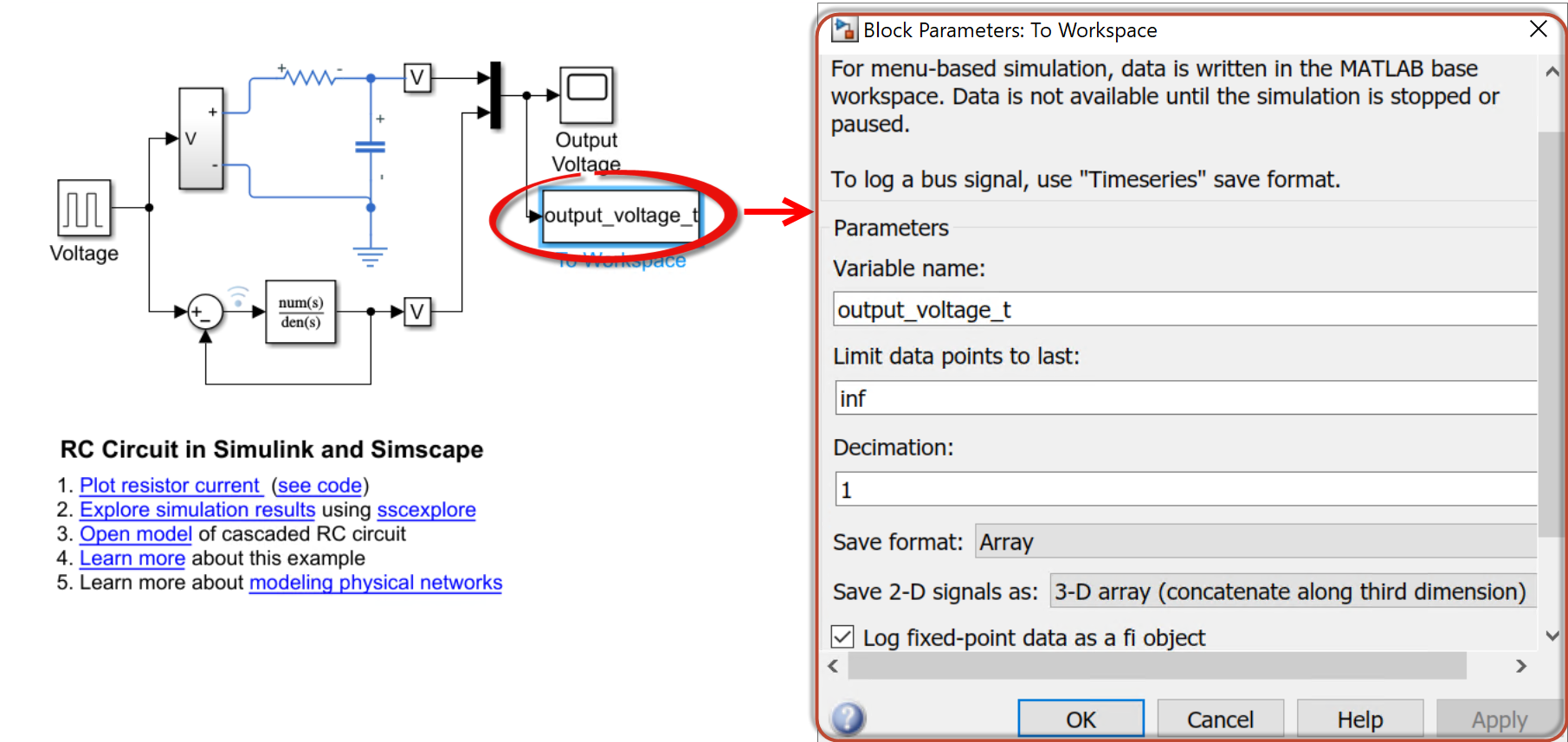Click the Decimation input field
Screen dimensions: 1568x742
point(1184,490)
